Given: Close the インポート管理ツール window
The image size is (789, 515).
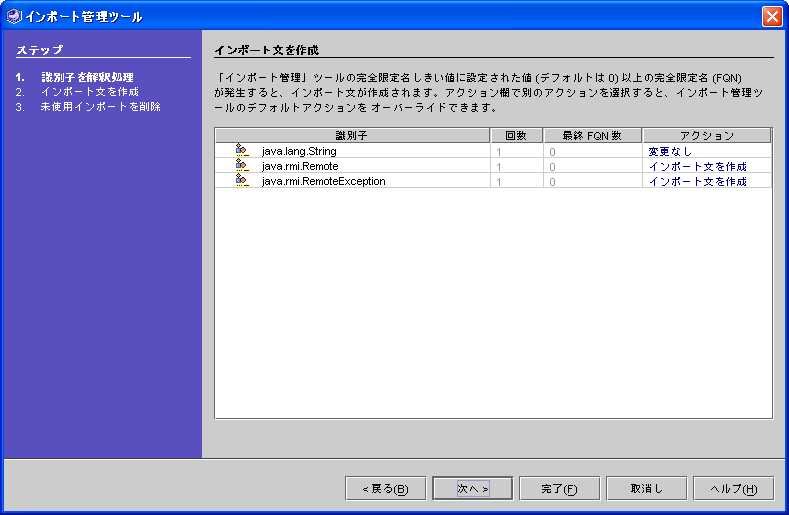Looking at the screenshot, I should 771,16.
